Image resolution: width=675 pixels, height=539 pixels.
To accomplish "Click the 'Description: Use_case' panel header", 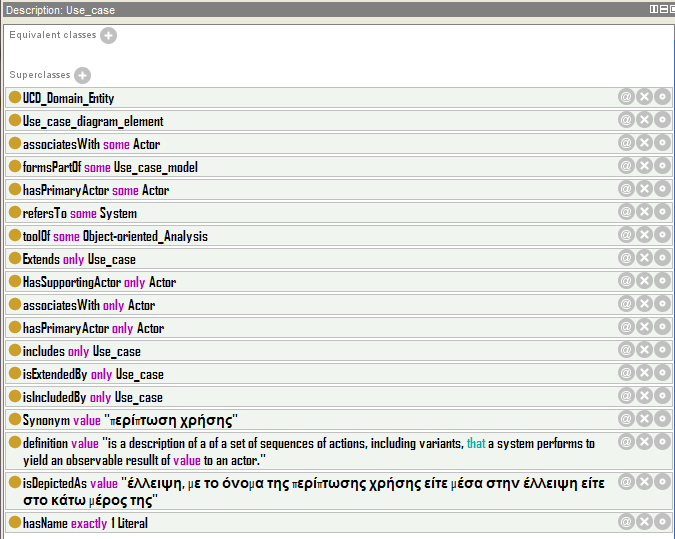I will [x=338, y=9].
